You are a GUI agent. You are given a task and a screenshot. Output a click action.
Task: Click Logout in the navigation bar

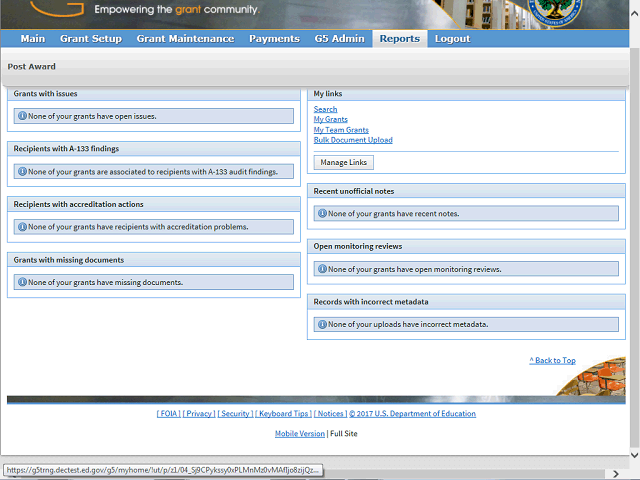coord(452,39)
